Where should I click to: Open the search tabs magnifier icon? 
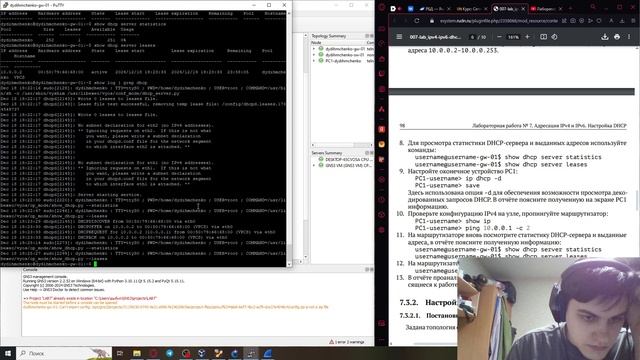coord(593,8)
